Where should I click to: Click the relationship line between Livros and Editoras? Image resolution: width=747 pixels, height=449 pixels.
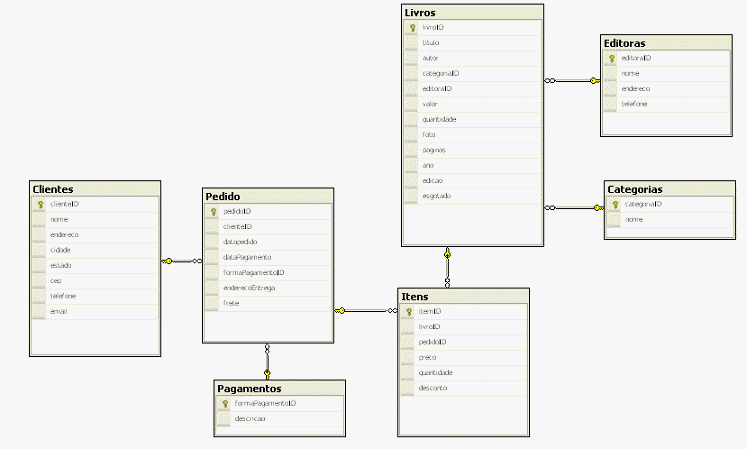click(x=572, y=80)
